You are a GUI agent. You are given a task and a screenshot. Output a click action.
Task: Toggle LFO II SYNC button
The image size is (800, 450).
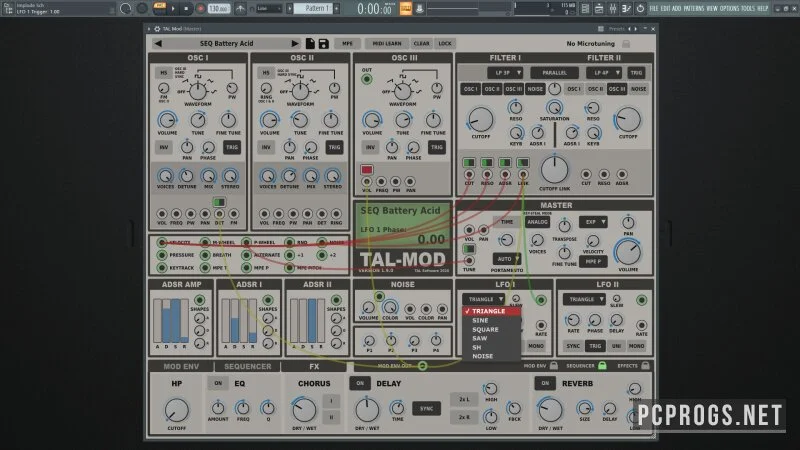(x=573, y=346)
